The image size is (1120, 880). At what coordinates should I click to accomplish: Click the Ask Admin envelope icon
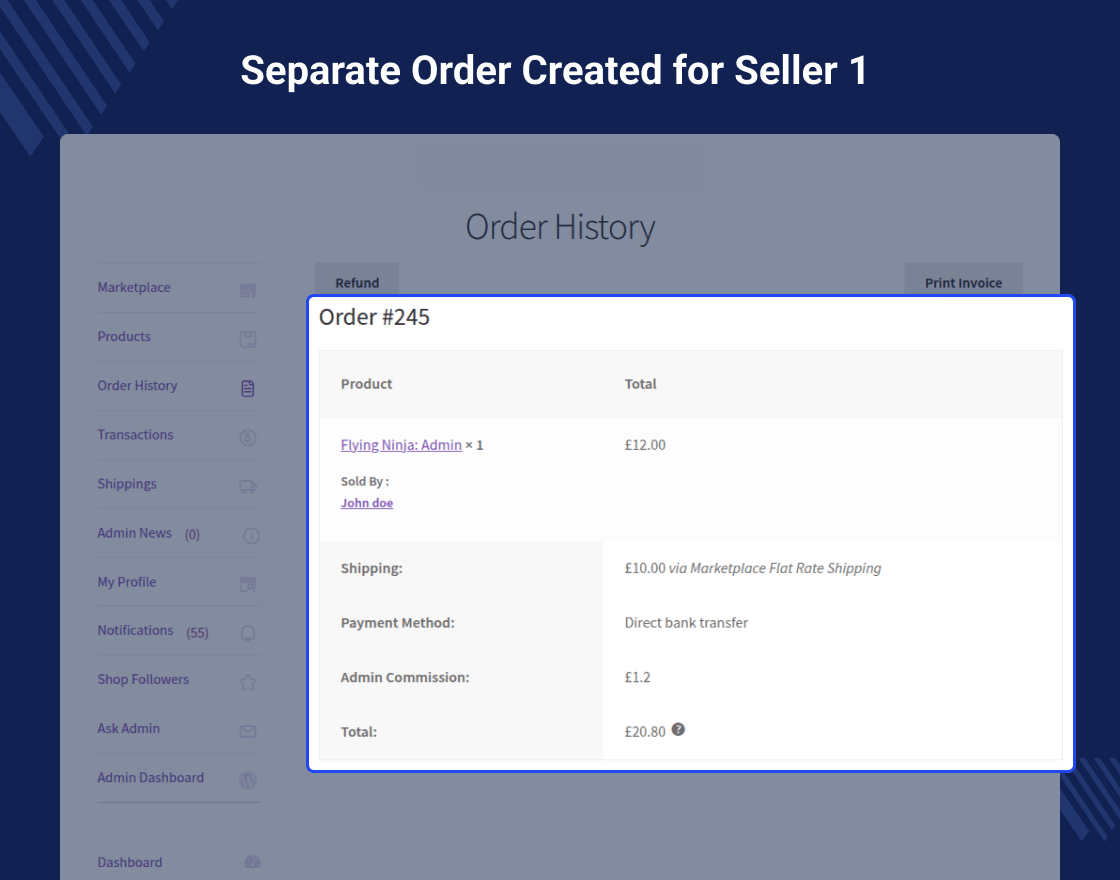point(248,731)
